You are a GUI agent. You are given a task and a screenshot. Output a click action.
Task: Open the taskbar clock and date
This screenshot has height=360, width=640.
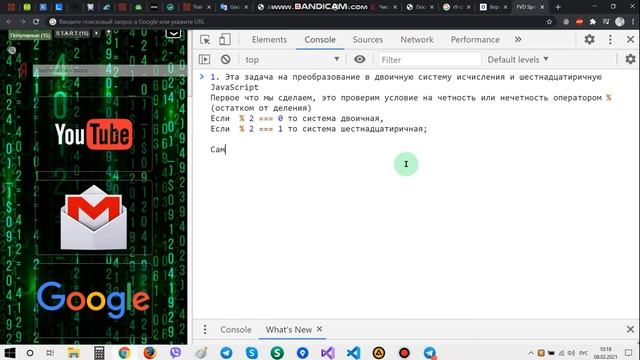coord(605,353)
